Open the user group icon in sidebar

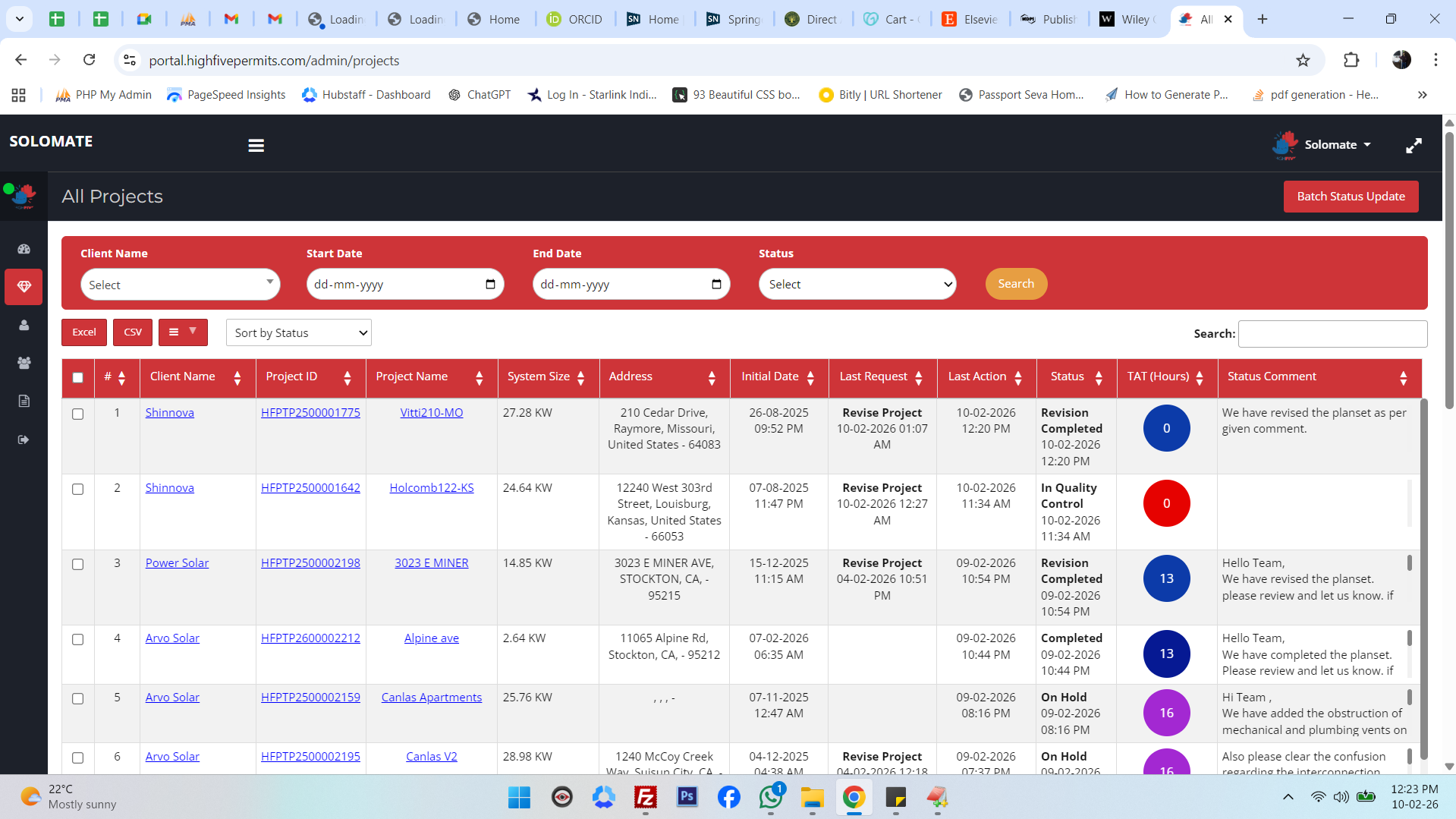tap(24, 363)
